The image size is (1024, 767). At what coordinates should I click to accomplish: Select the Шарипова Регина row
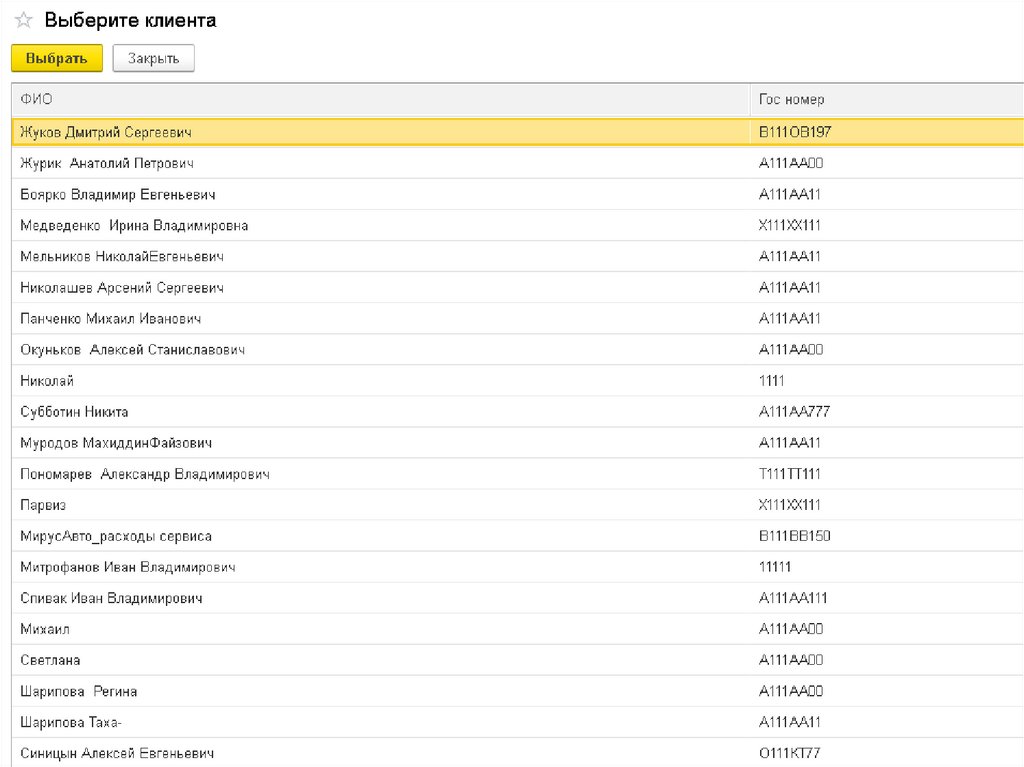coord(78,691)
